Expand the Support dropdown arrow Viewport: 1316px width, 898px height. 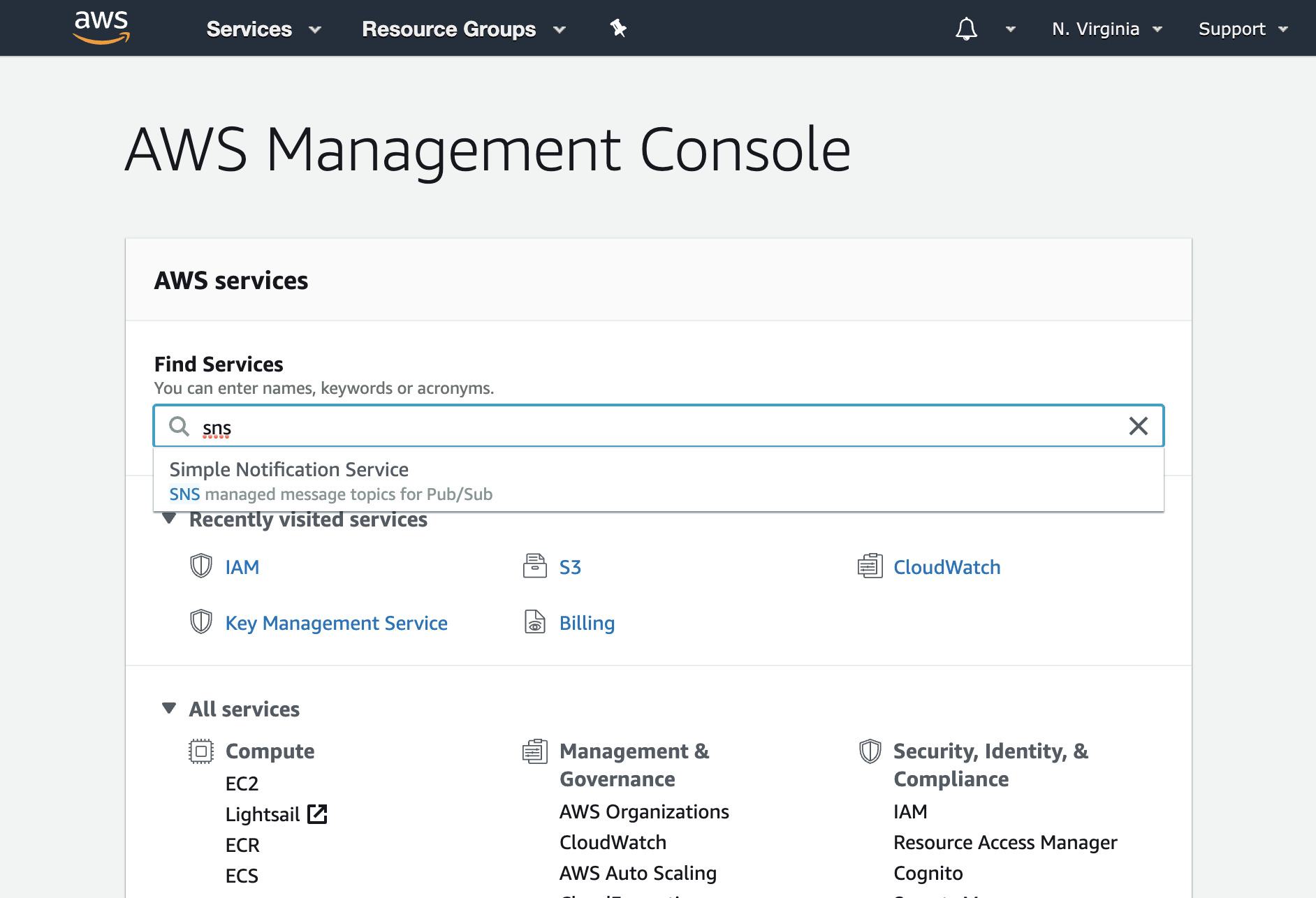pos(1283,29)
